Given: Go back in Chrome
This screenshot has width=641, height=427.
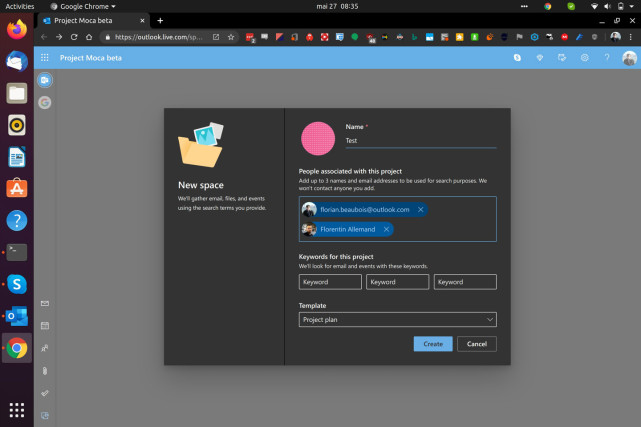Looking at the screenshot, I should click(44, 37).
